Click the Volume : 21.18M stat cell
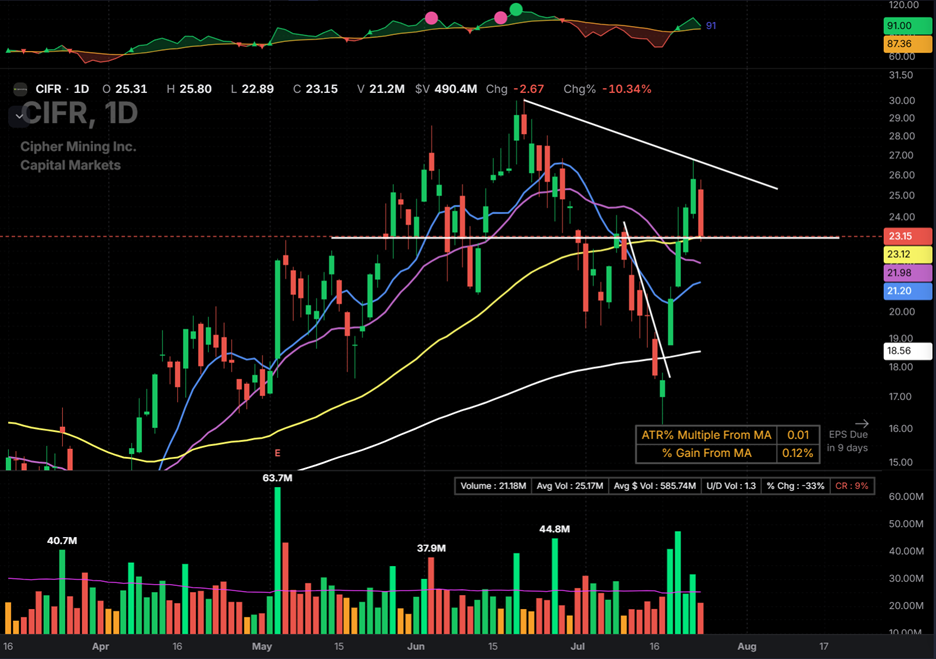 tap(492, 486)
